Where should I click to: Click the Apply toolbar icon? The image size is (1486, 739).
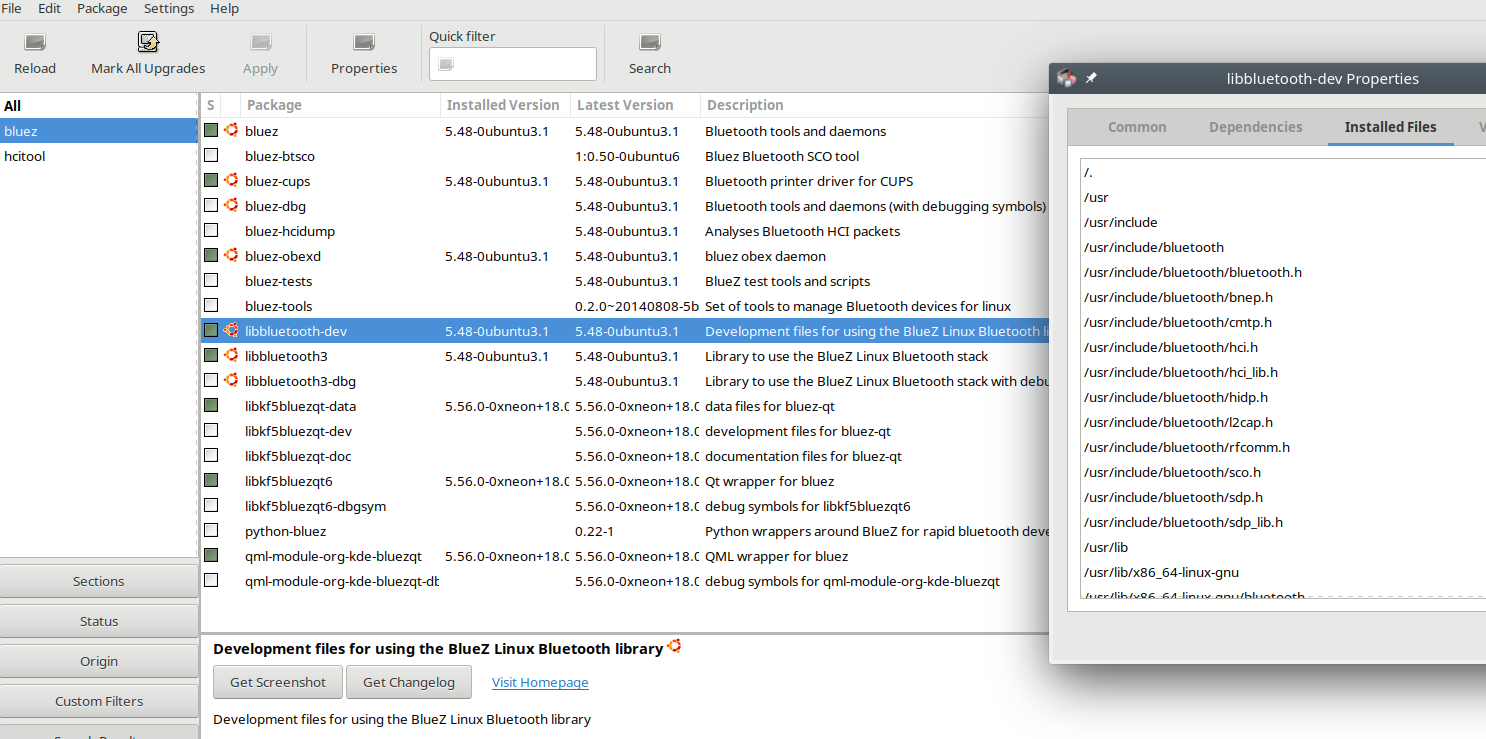(x=260, y=42)
